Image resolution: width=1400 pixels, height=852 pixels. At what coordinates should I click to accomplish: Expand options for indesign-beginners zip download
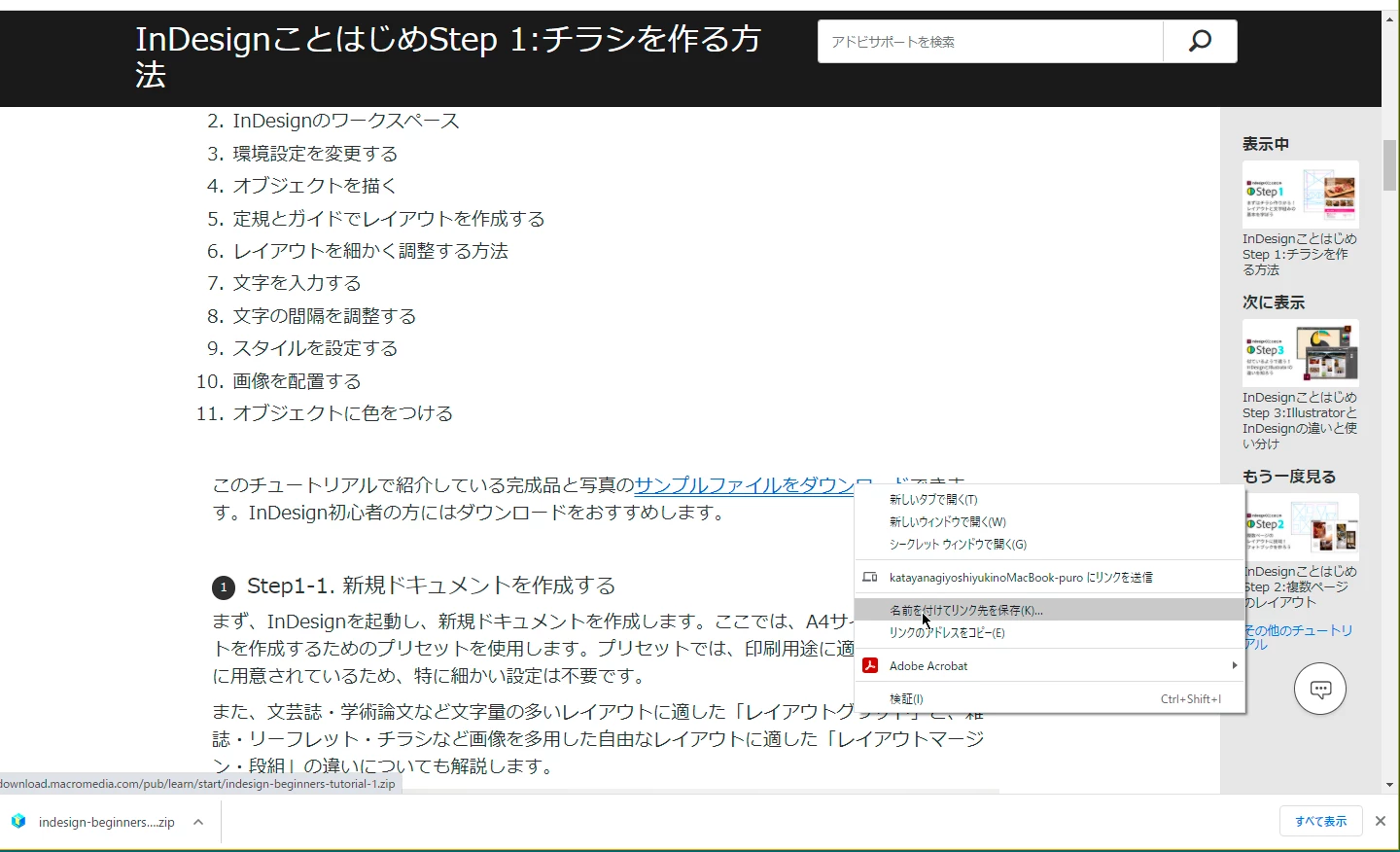198,822
